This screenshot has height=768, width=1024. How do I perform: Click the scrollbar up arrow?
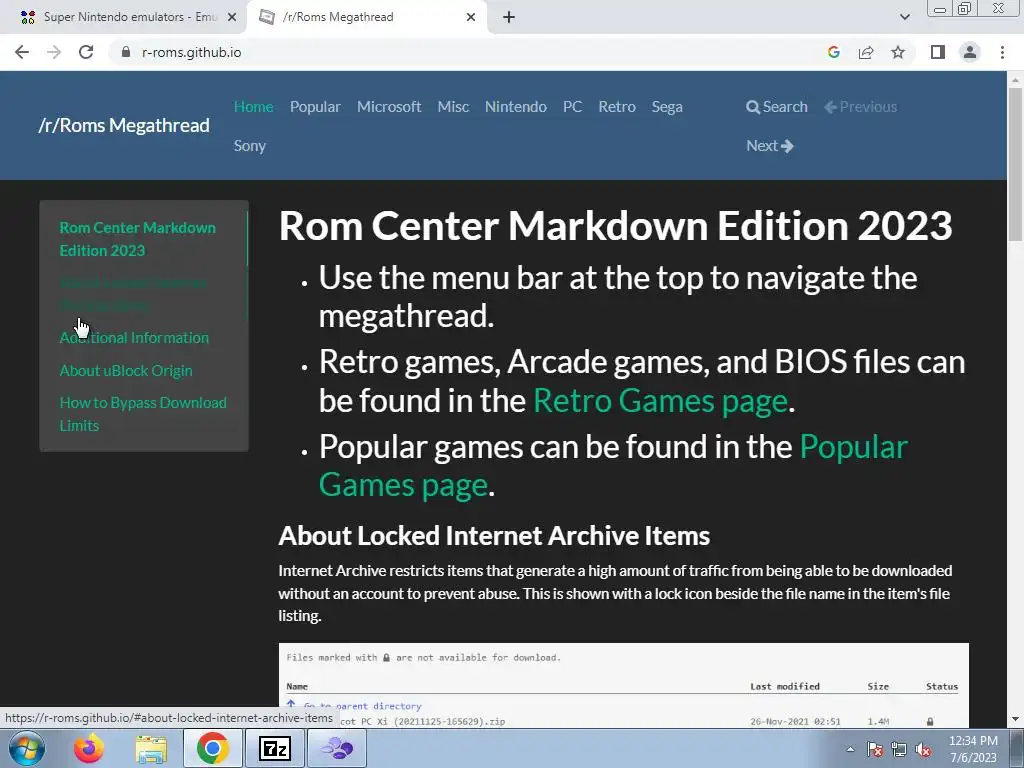1015,80
